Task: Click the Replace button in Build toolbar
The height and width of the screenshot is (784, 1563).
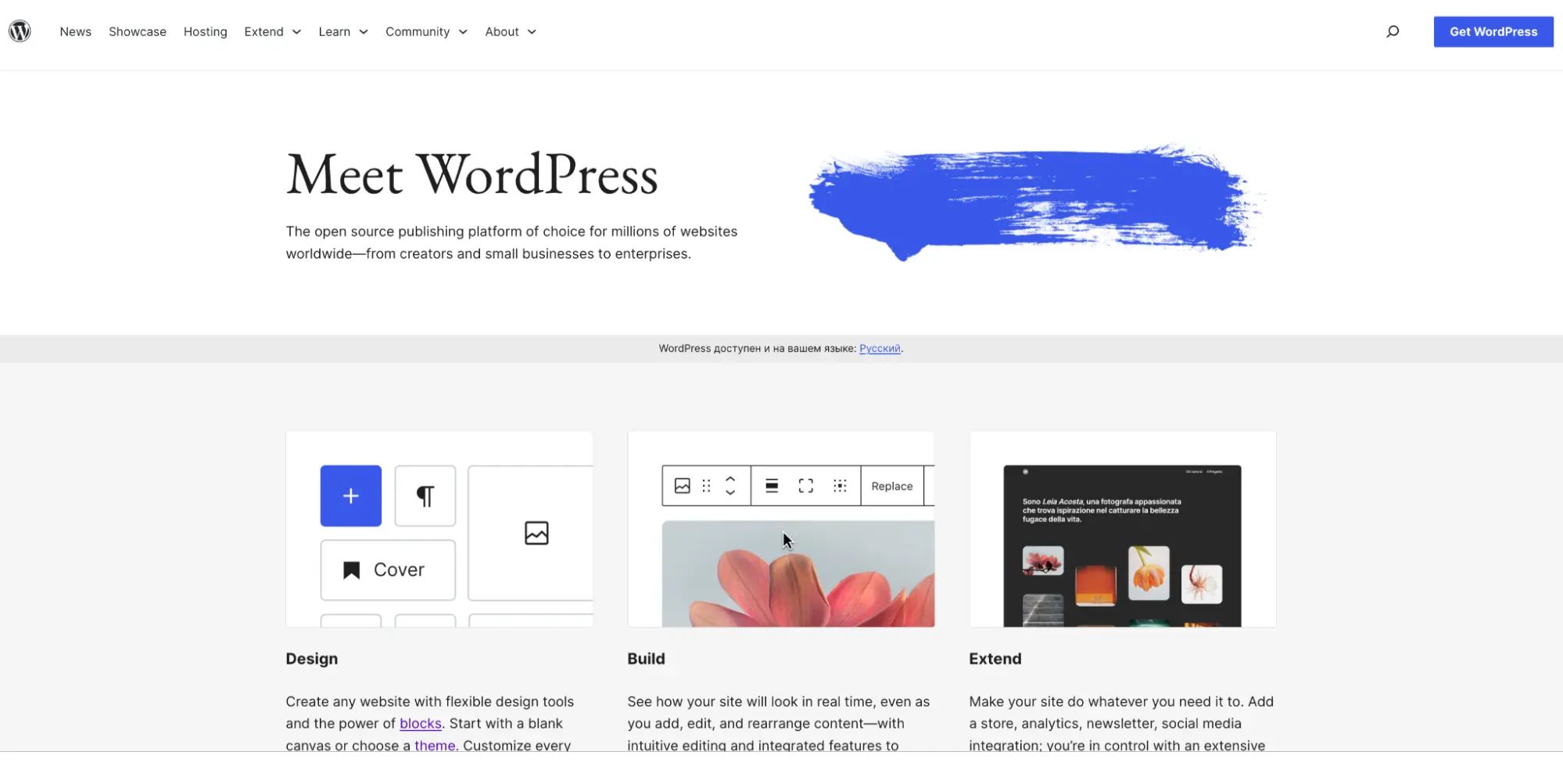Action: pos(892,485)
